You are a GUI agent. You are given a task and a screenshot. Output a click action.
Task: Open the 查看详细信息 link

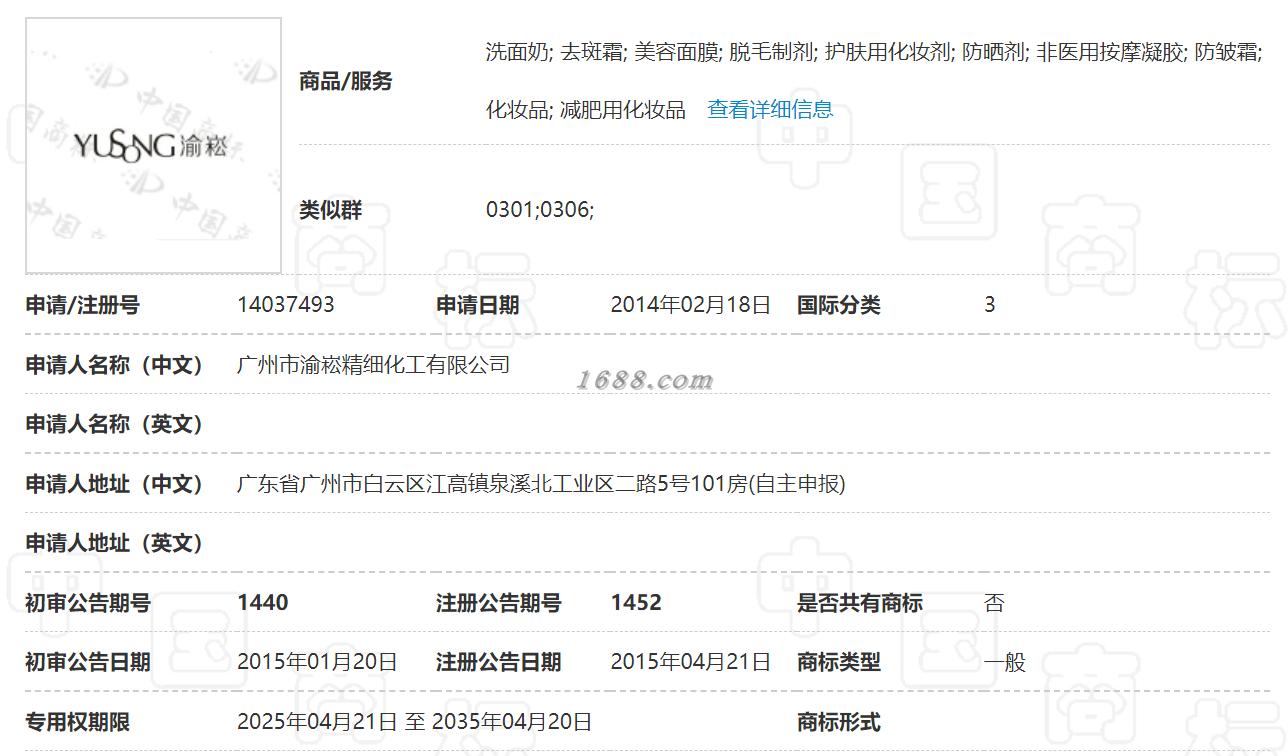click(770, 110)
